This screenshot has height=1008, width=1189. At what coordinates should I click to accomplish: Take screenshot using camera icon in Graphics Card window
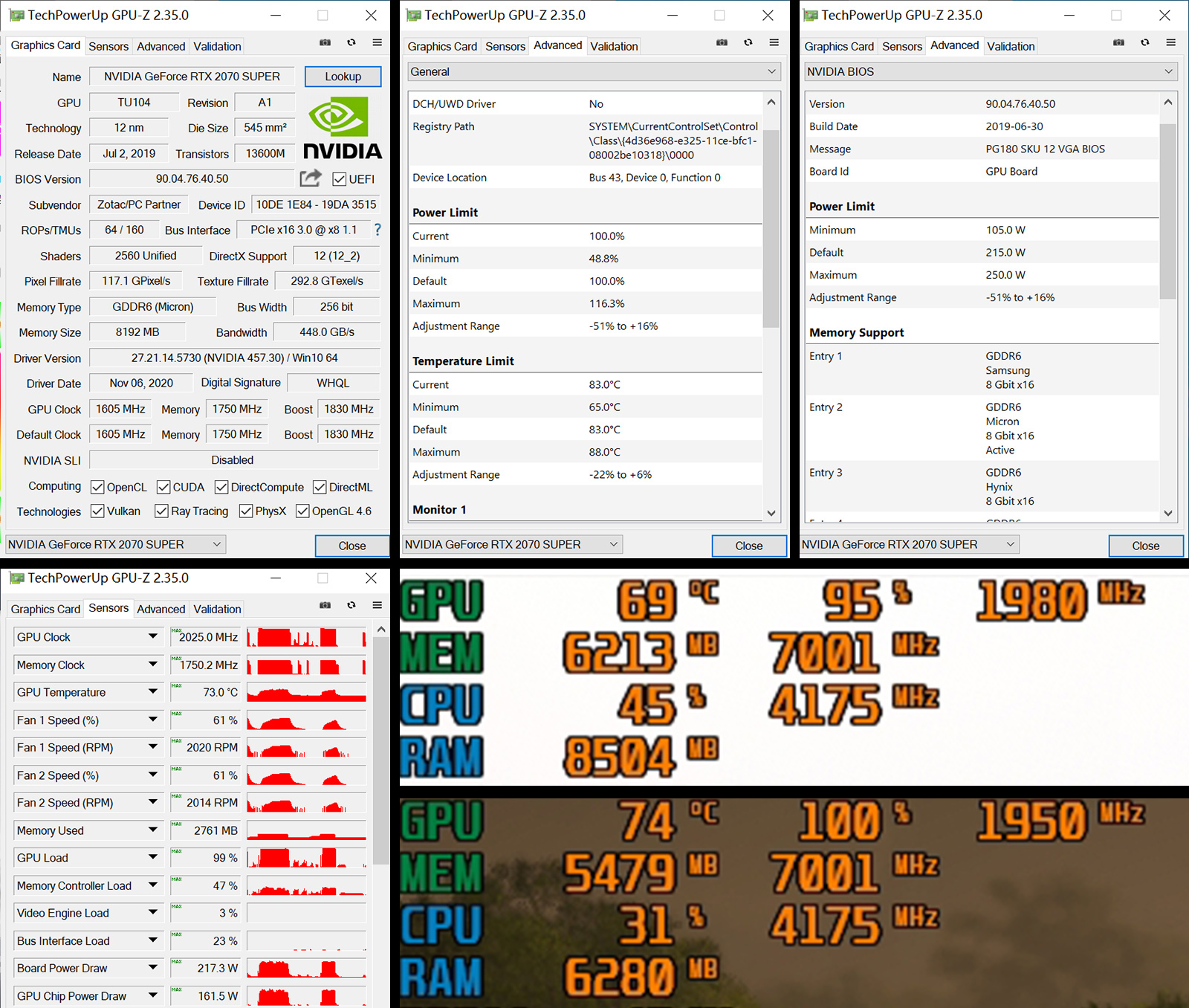click(325, 43)
